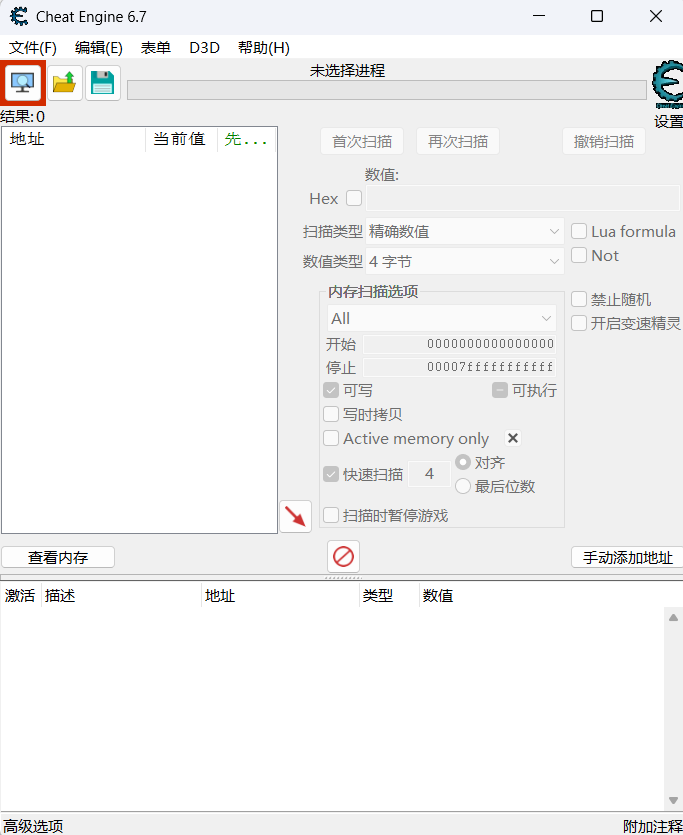Viewport: 683px width, 835px height.
Task: Click the green 先... column header
Action: tap(246, 140)
